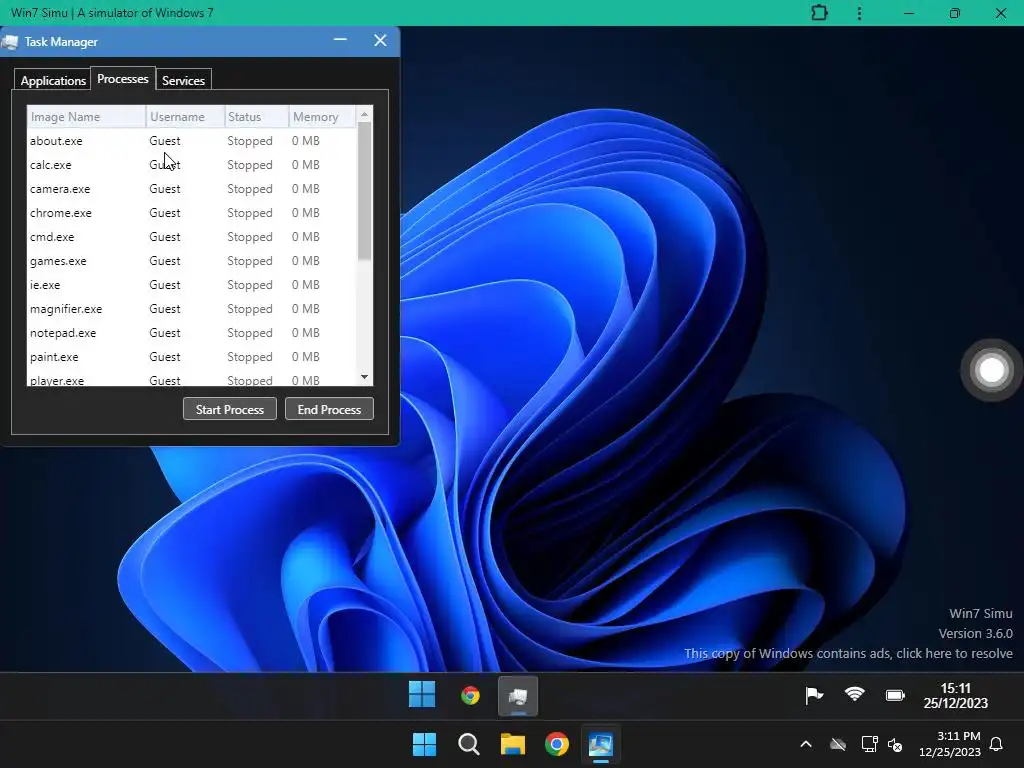Select the camera.exe process row
1024x768 pixels.
(x=192, y=189)
